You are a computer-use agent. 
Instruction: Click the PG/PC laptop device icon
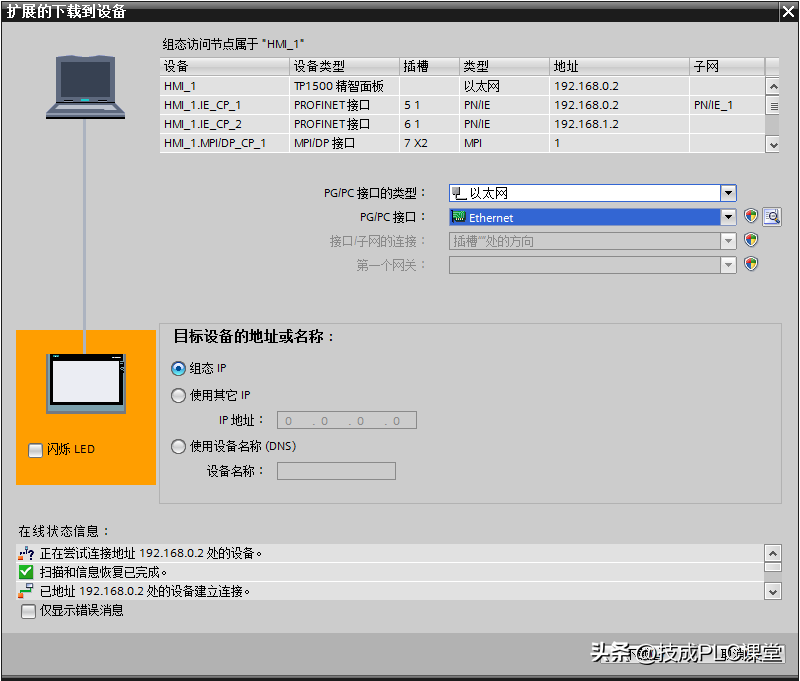click(84, 88)
